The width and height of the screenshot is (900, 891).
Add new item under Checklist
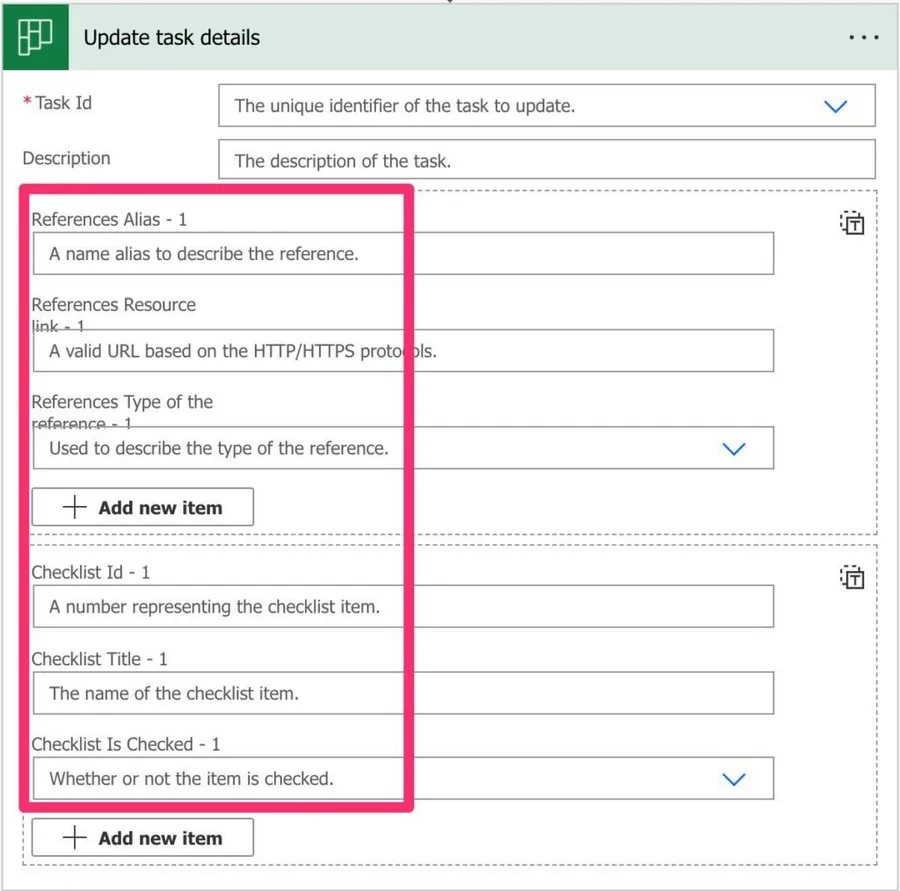coord(143,838)
